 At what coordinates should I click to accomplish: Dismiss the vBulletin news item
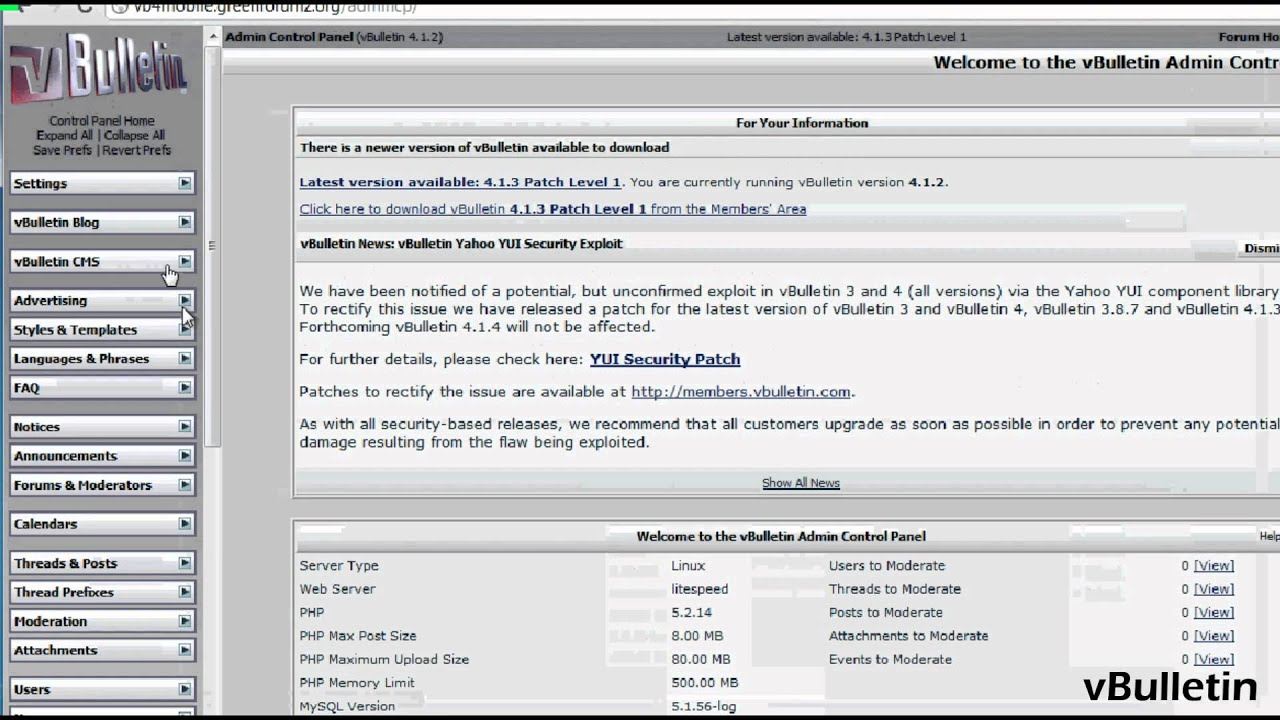[1261, 248]
